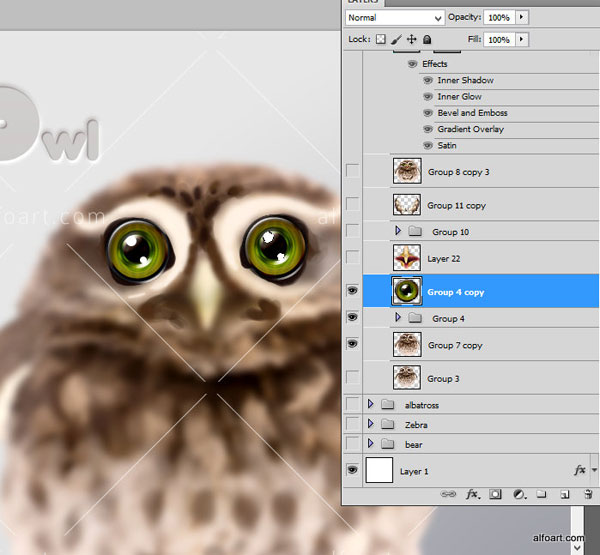Add a layer mask
The width and height of the screenshot is (600, 555).
(x=495, y=494)
